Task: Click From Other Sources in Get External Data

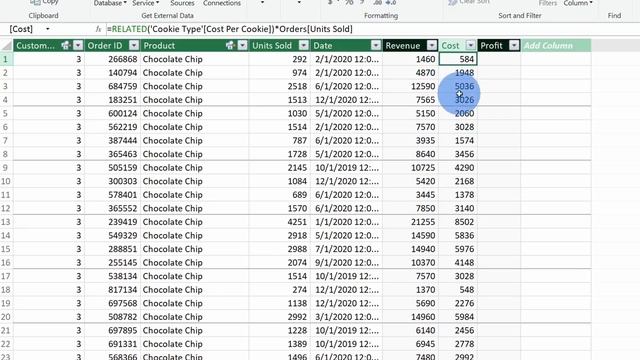Action: [182, 3]
